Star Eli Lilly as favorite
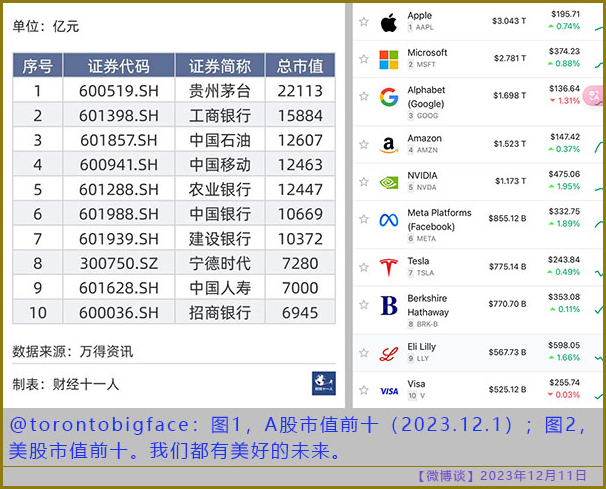The height and width of the screenshot is (489, 606). [x=364, y=353]
